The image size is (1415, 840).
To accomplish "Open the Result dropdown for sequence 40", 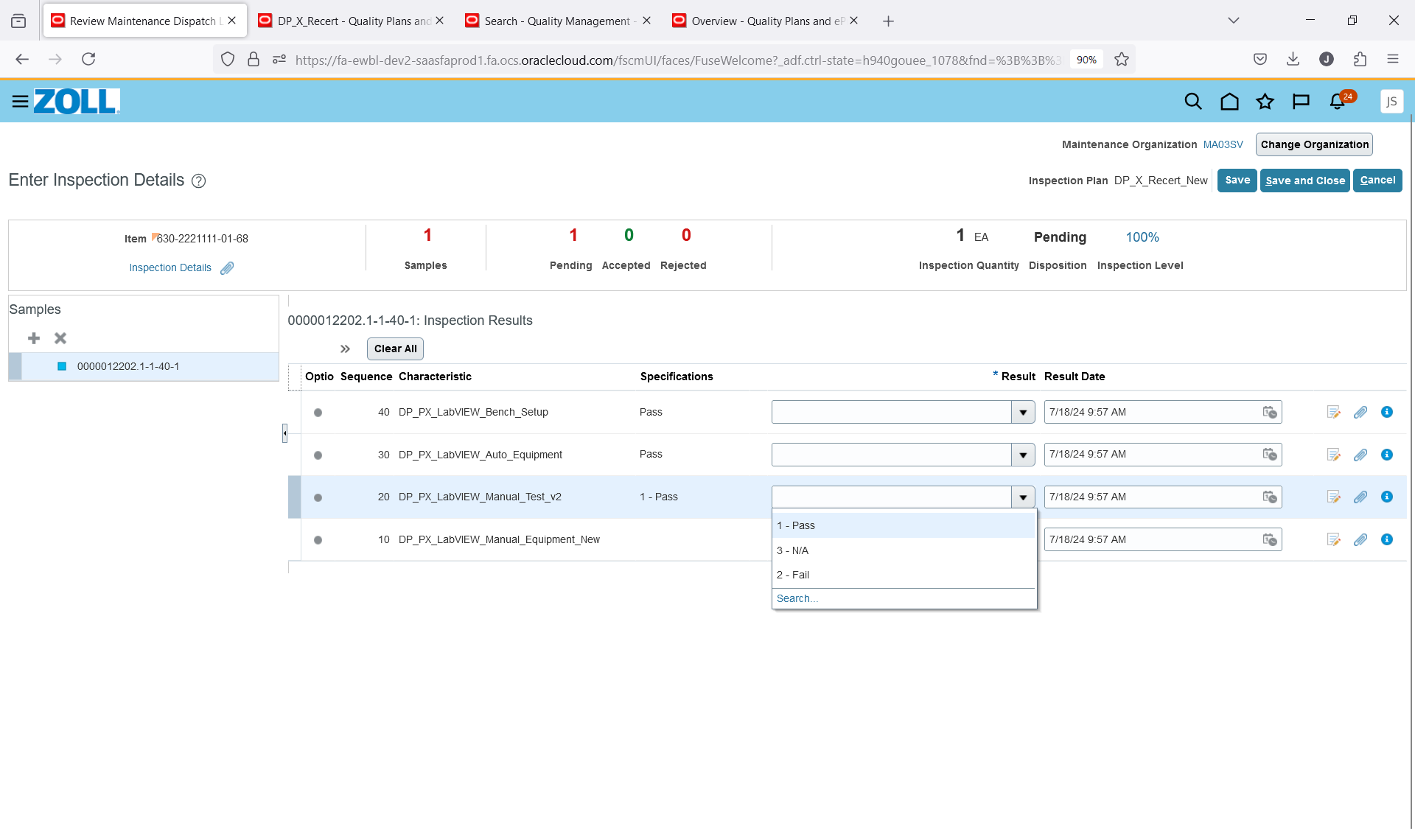I will tap(1023, 412).
